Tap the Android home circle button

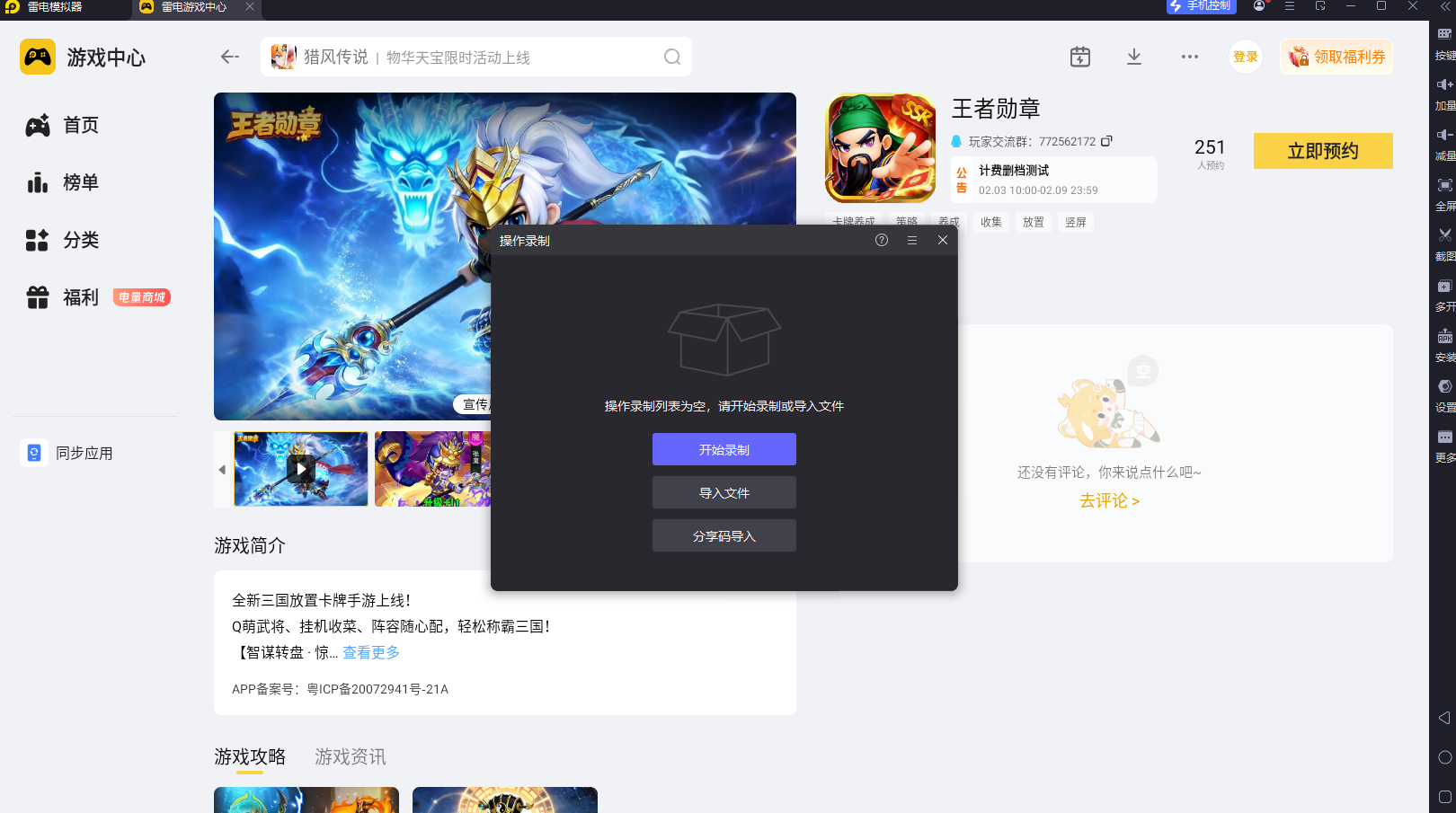pyautogui.click(x=1444, y=757)
